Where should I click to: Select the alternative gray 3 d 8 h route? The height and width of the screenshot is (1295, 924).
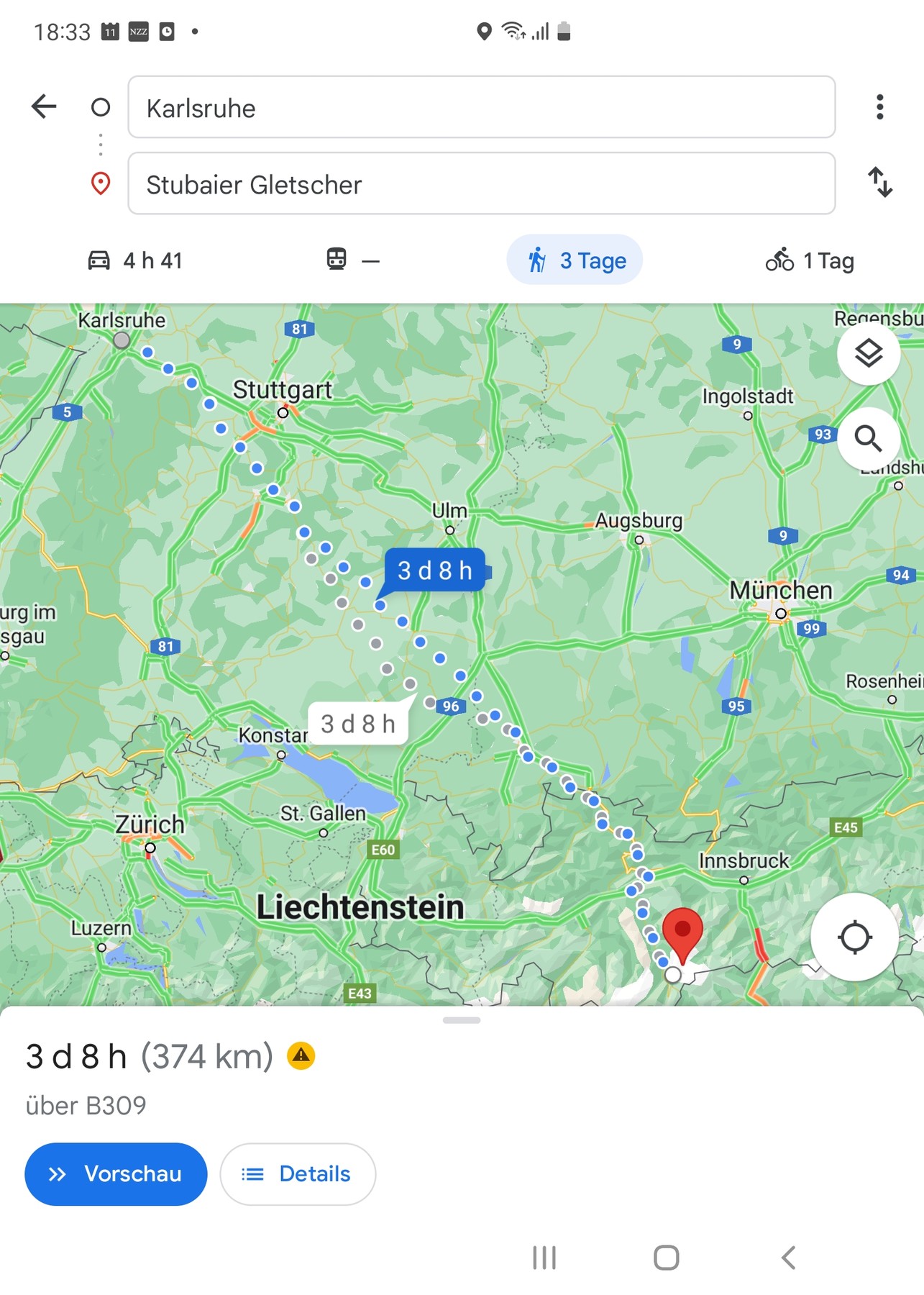coord(358,723)
